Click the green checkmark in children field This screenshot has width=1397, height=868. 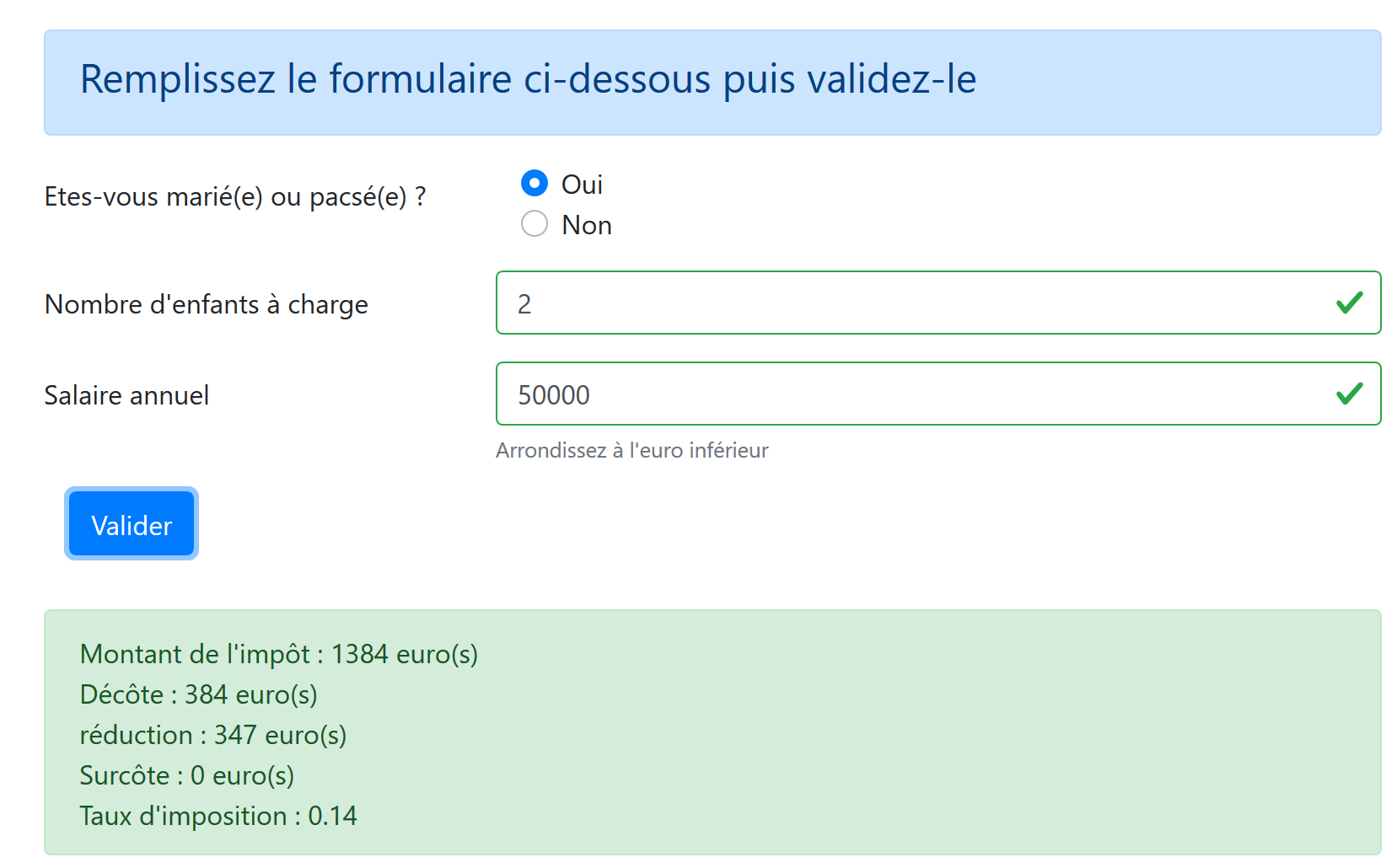pyautogui.click(x=1349, y=303)
